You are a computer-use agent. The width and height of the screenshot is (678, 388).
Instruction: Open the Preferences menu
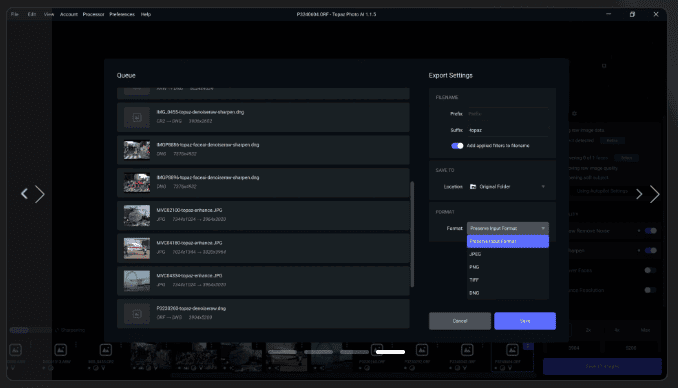pyautogui.click(x=122, y=14)
